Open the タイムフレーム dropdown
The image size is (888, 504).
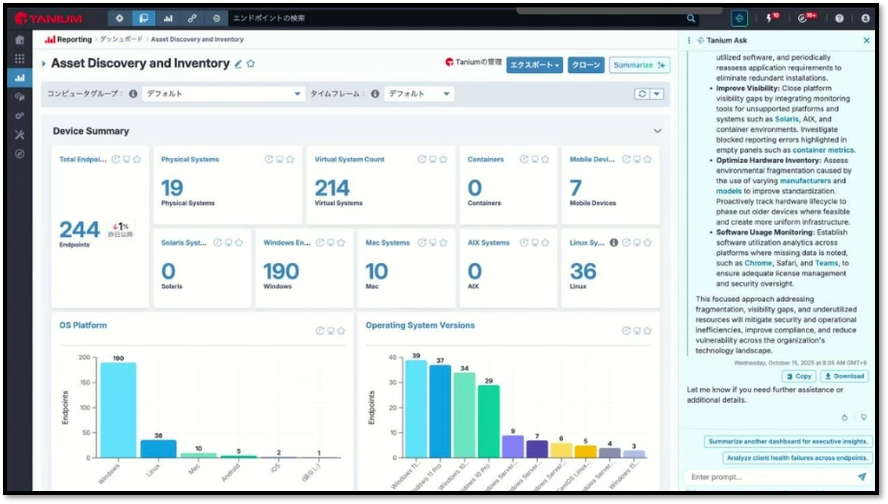click(418, 94)
